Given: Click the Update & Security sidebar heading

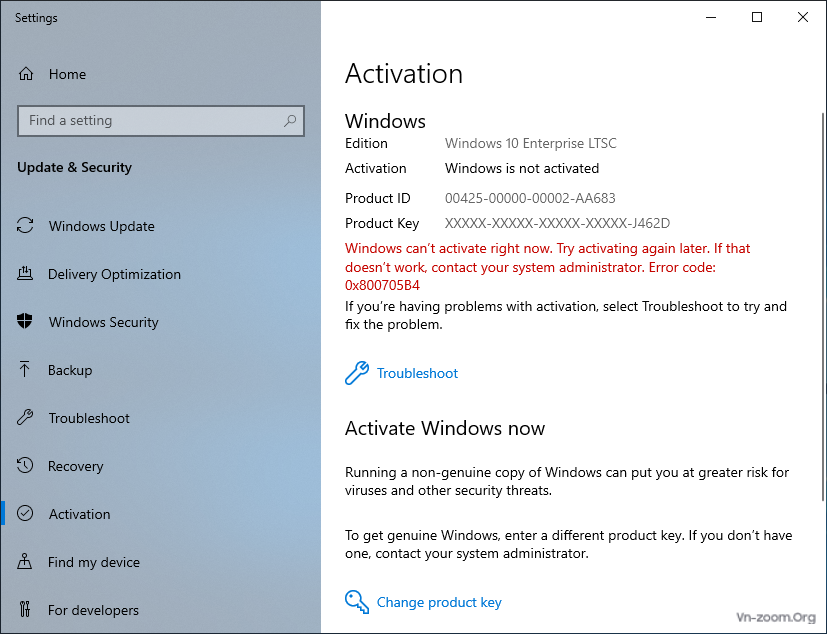Looking at the screenshot, I should pyautogui.click(x=74, y=168).
